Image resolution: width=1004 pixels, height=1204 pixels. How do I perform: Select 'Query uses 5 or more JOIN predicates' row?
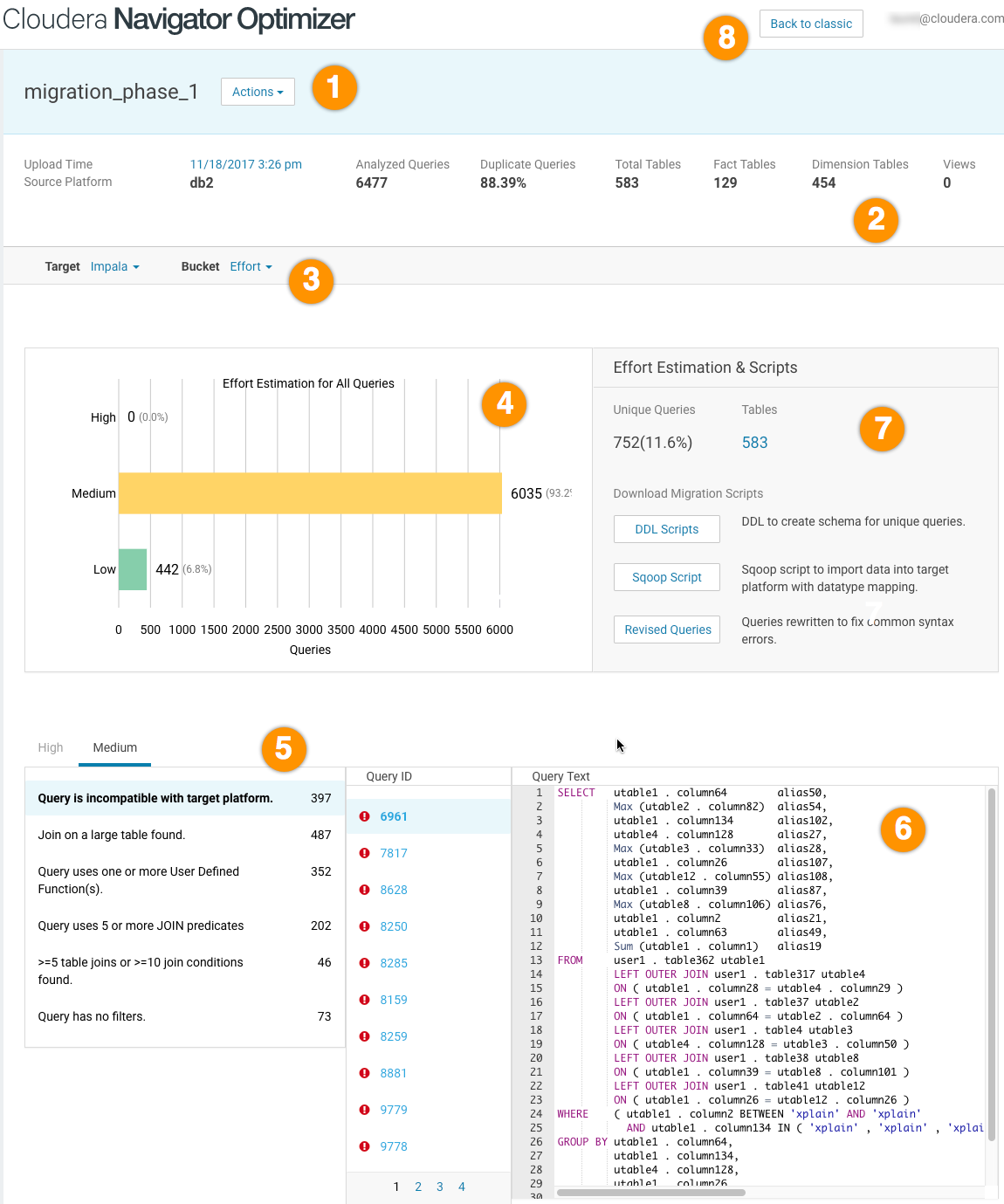click(185, 925)
